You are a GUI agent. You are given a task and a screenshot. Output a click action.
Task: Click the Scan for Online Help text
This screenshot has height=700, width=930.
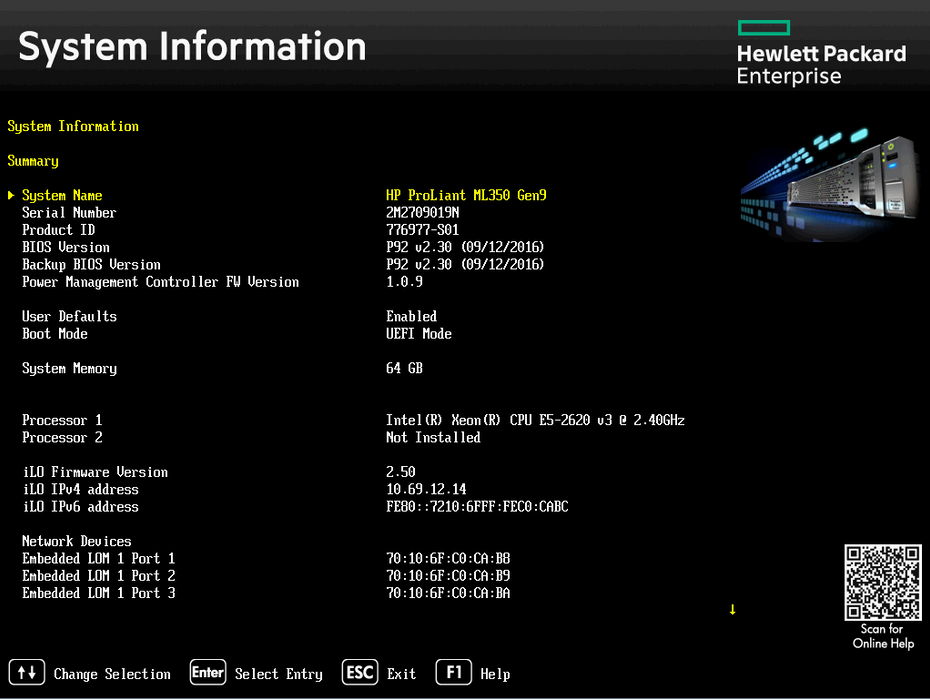pos(883,636)
